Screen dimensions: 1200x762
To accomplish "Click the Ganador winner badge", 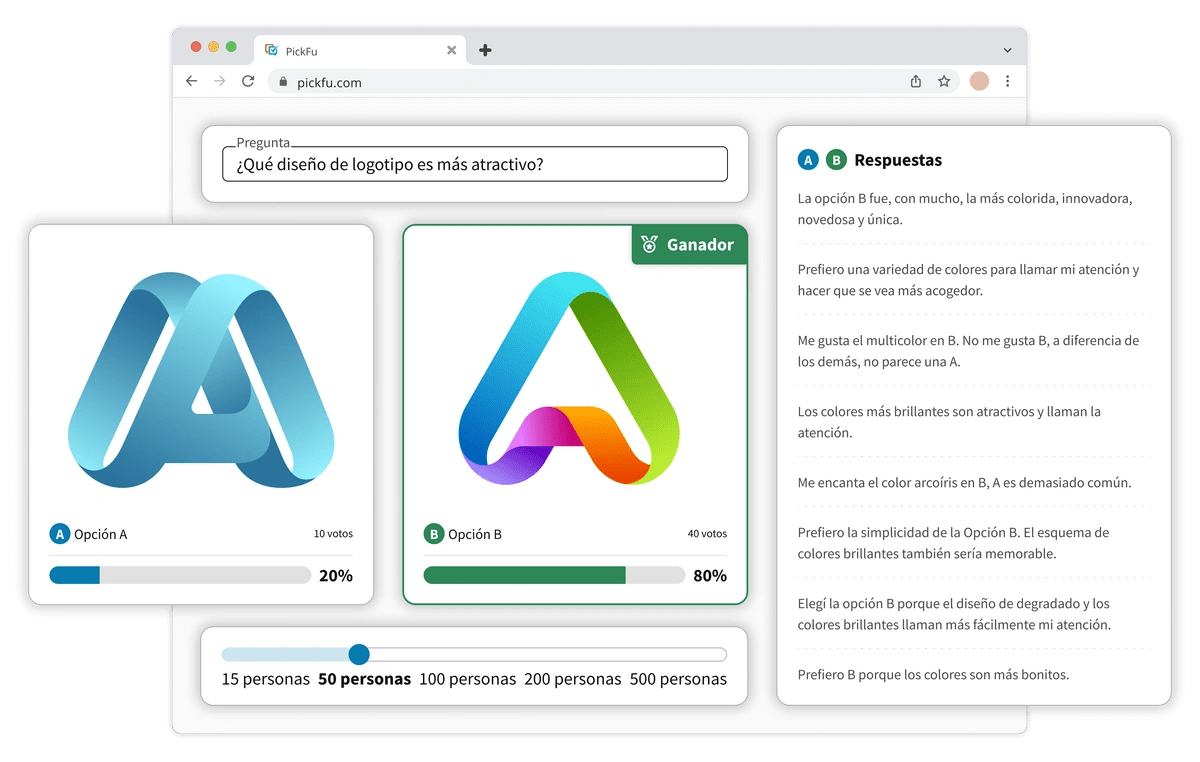I will (689, 243).
